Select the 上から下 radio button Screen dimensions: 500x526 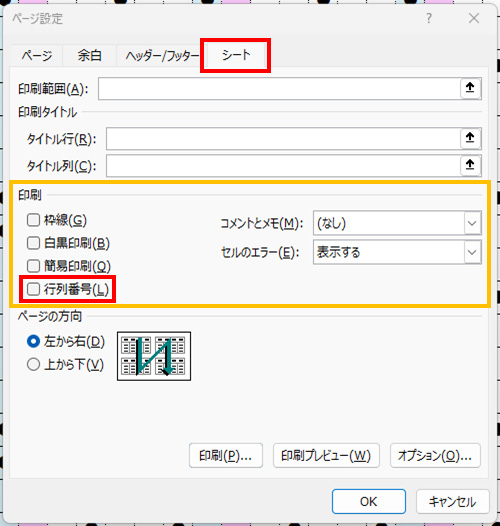33,364
